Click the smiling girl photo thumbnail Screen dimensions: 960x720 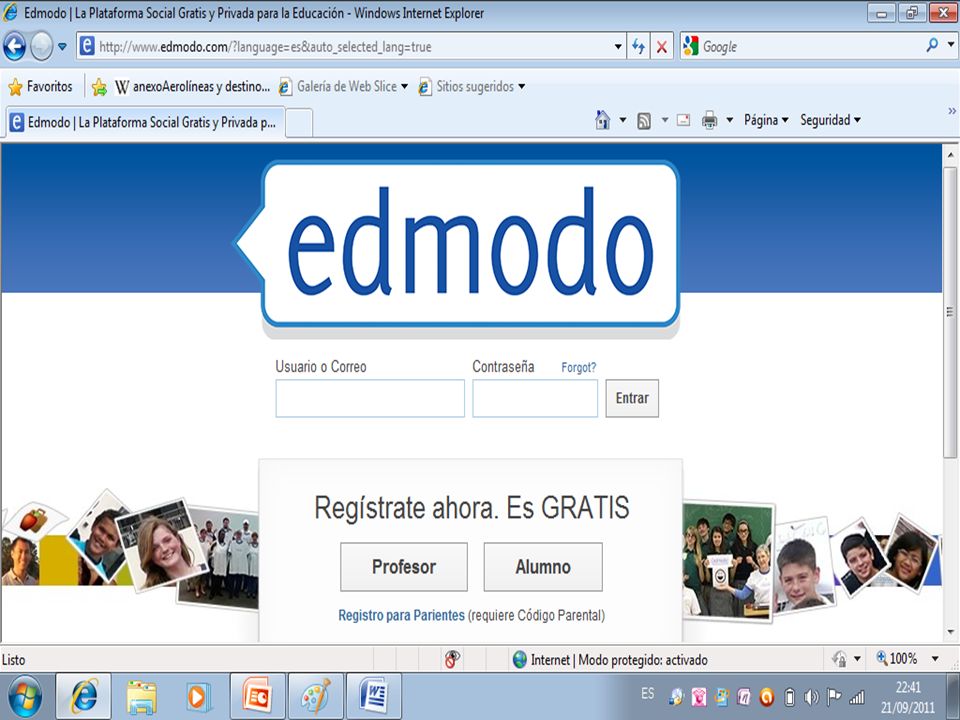(x=164, y=546)
